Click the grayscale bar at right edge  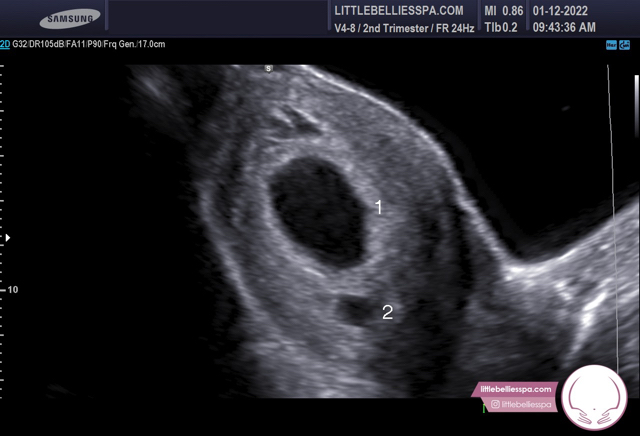(x=637, y=105)
